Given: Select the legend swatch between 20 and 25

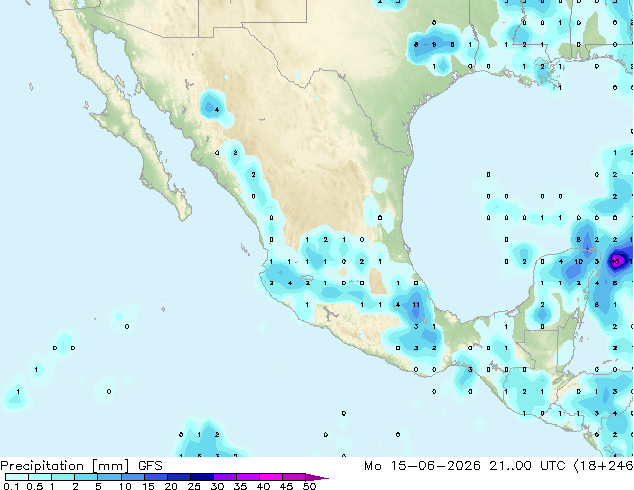Looking at the screenshot, I should [x=179, y=477].
